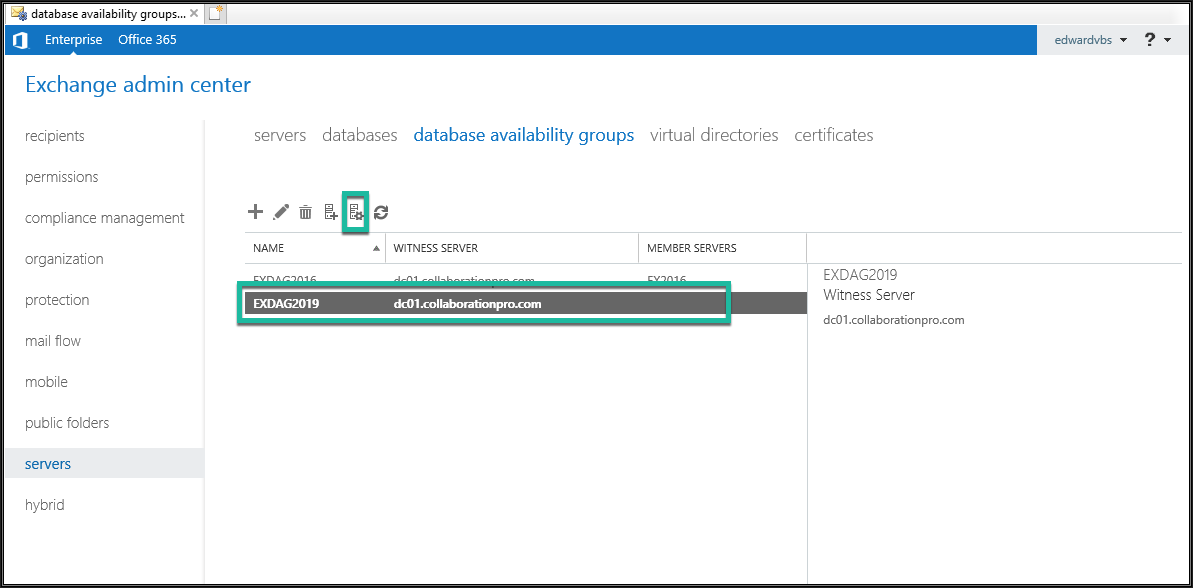The height and width of the screenshot is (588, 1193).
Task: Open the question mark help menu
Action: [x=1158, y=40]
